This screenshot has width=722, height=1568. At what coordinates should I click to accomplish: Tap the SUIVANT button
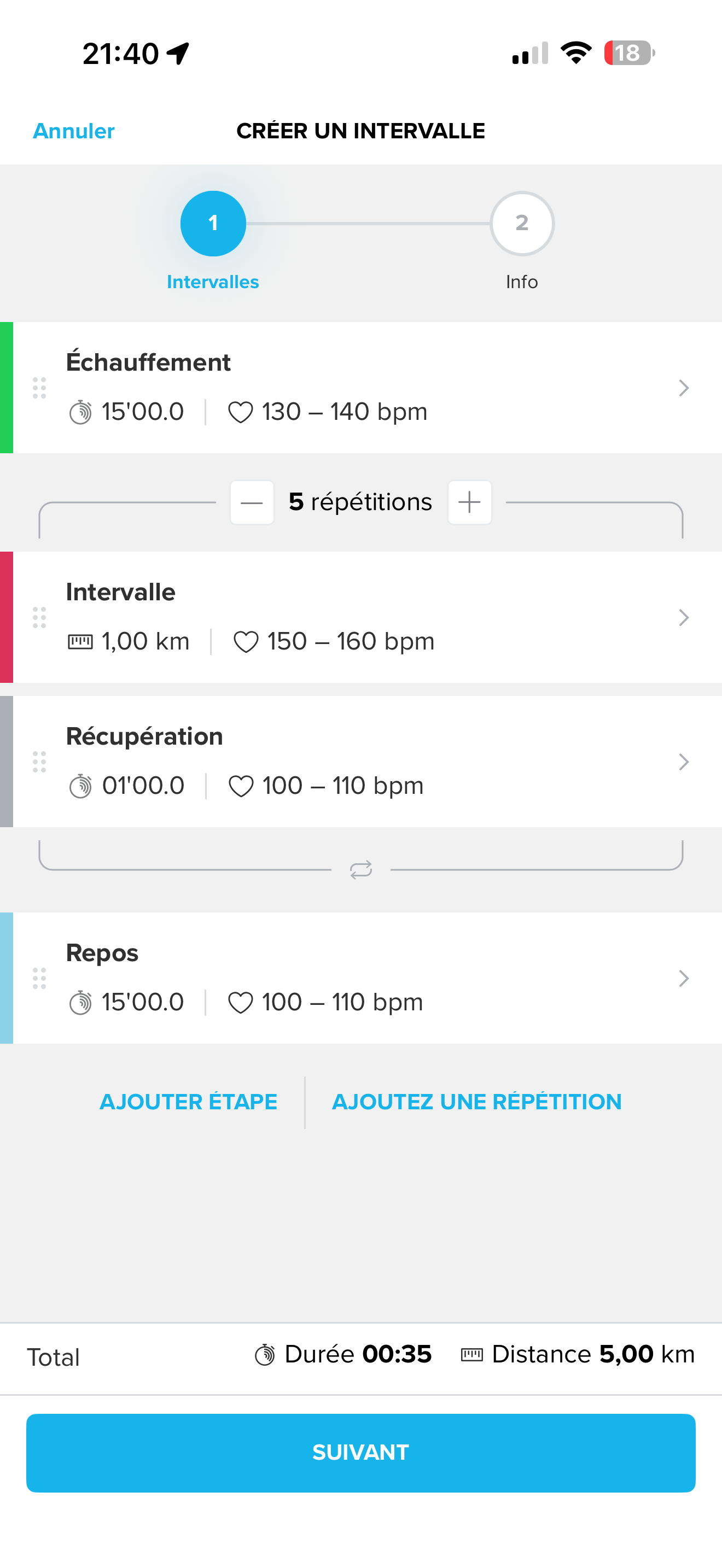point(361,1453)
